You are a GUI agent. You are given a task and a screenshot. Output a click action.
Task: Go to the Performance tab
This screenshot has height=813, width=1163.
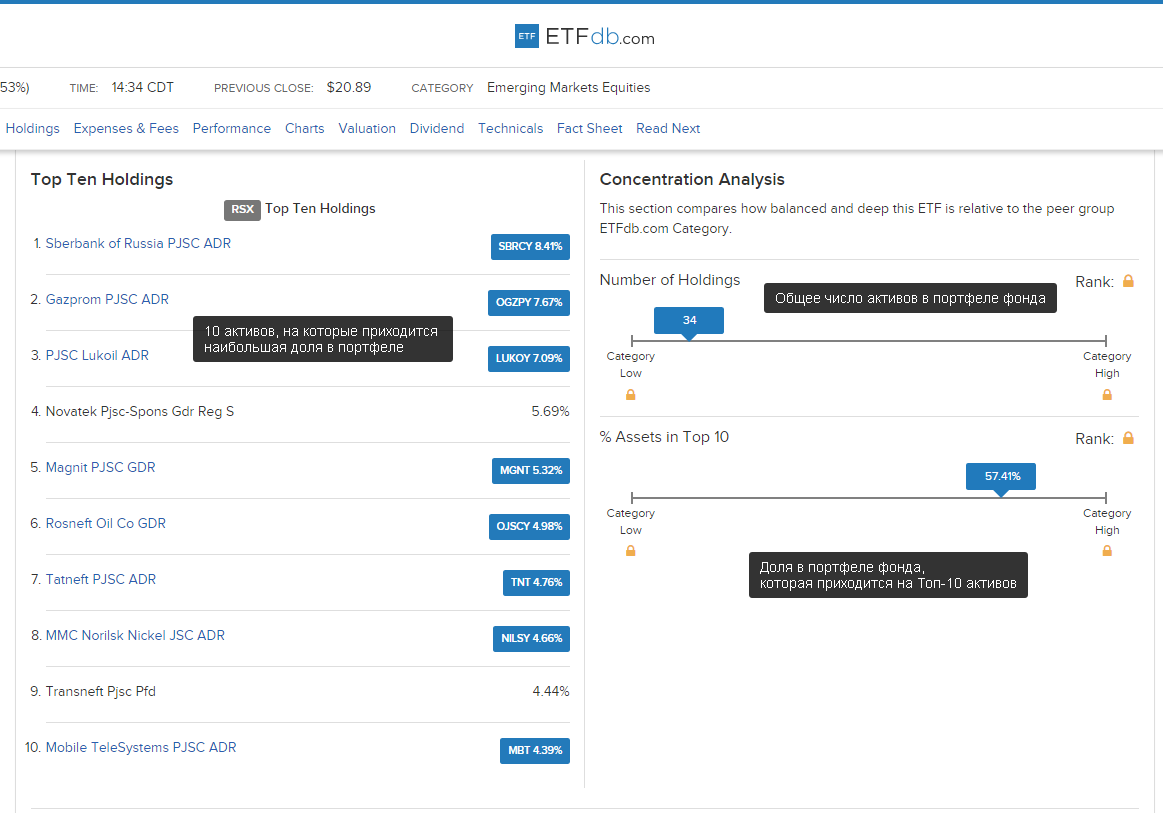point(231,128)
